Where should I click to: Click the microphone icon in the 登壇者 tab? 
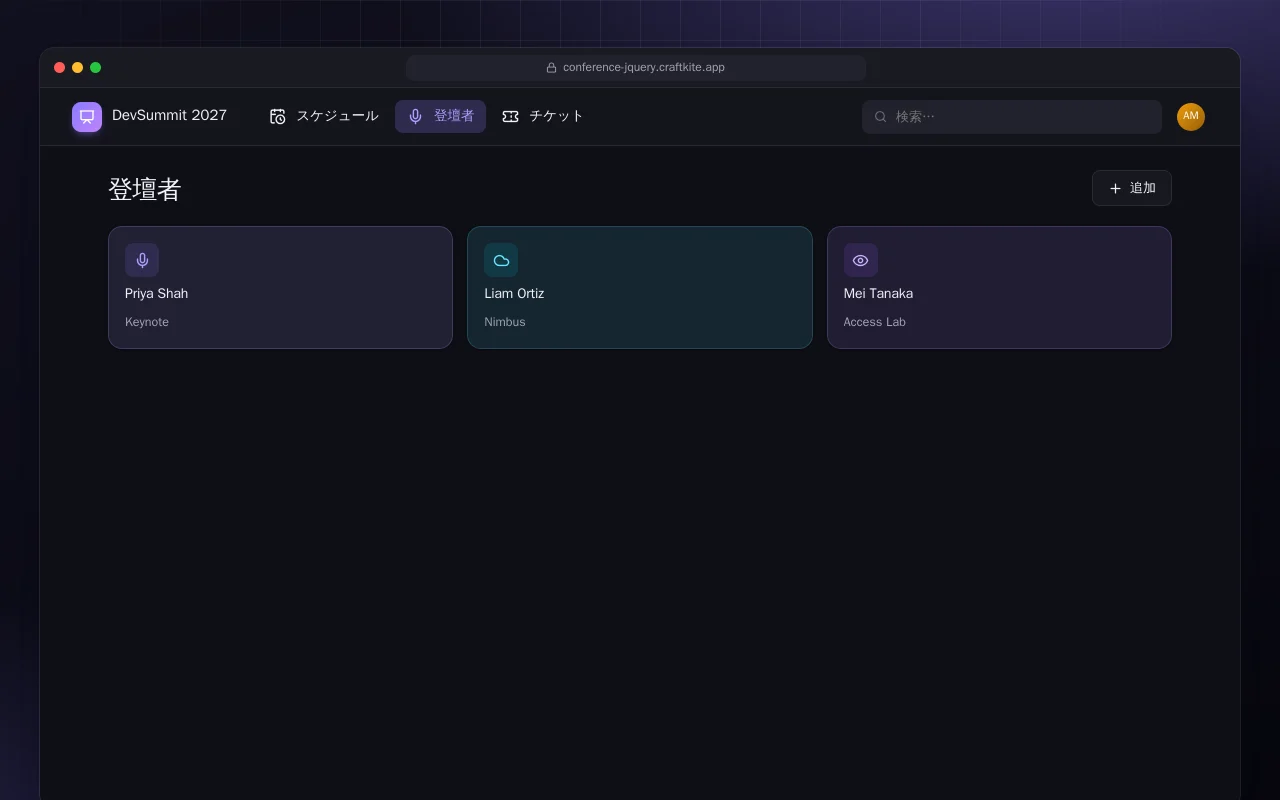coord(416,116)
